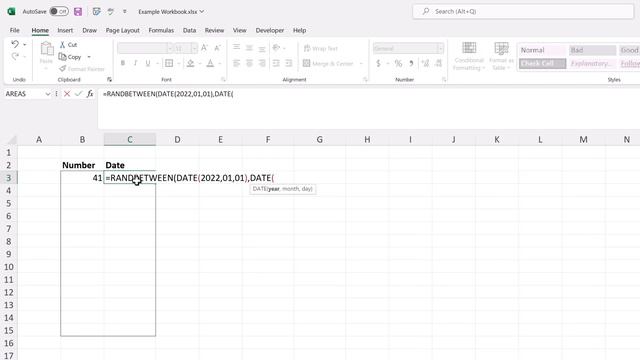This screenshot has width=640, height=360.
Task: Switch to the Developer tab
Action: click(270, 30)
